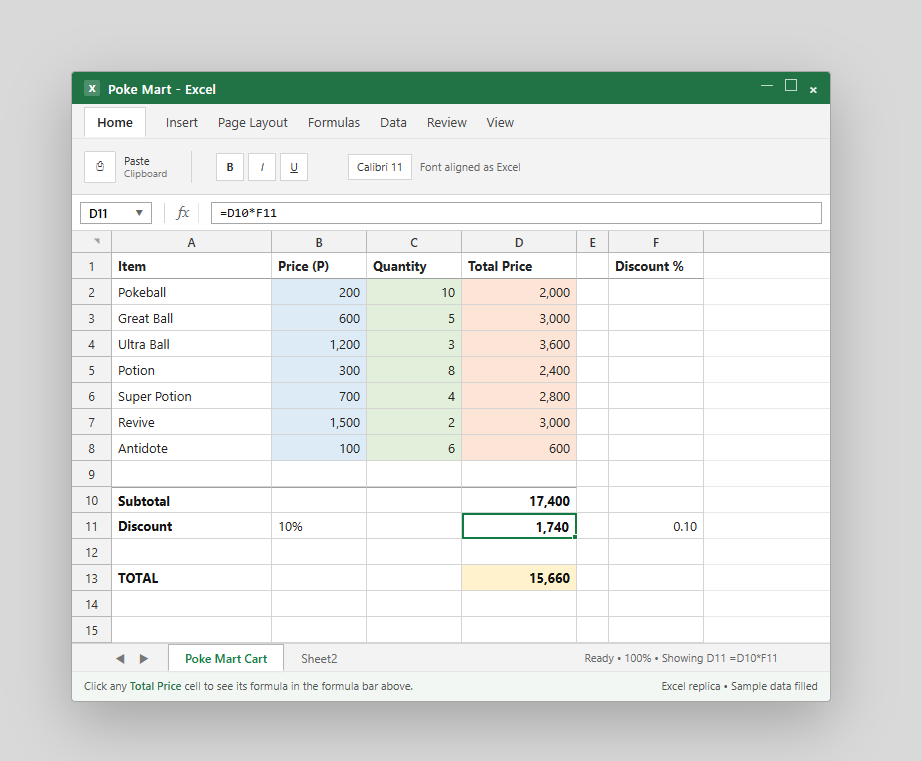Select row 9 header

[x=92, y=474]
